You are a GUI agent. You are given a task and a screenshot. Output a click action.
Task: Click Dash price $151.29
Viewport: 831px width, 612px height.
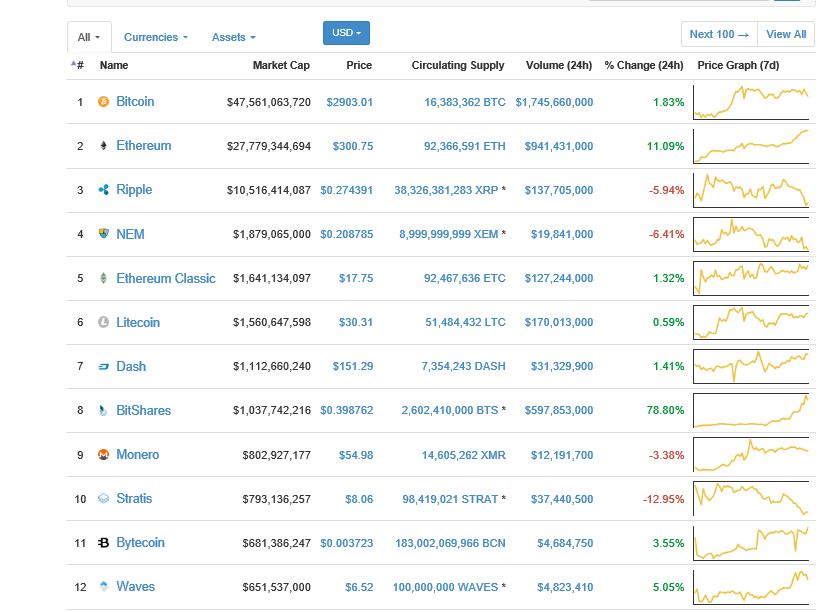coord(352,366)
